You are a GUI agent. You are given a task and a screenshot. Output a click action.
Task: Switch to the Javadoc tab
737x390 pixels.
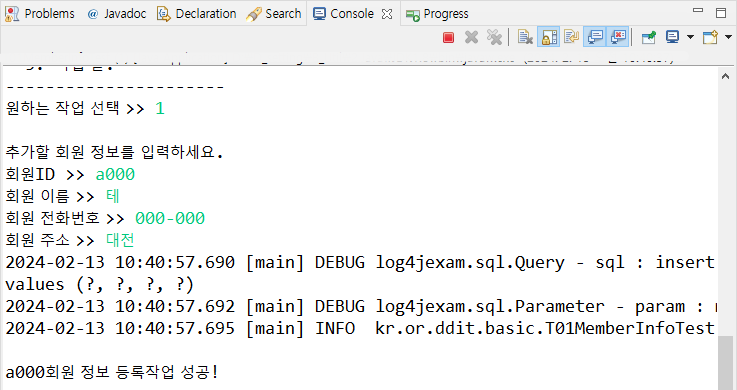(x=118, y=14)
